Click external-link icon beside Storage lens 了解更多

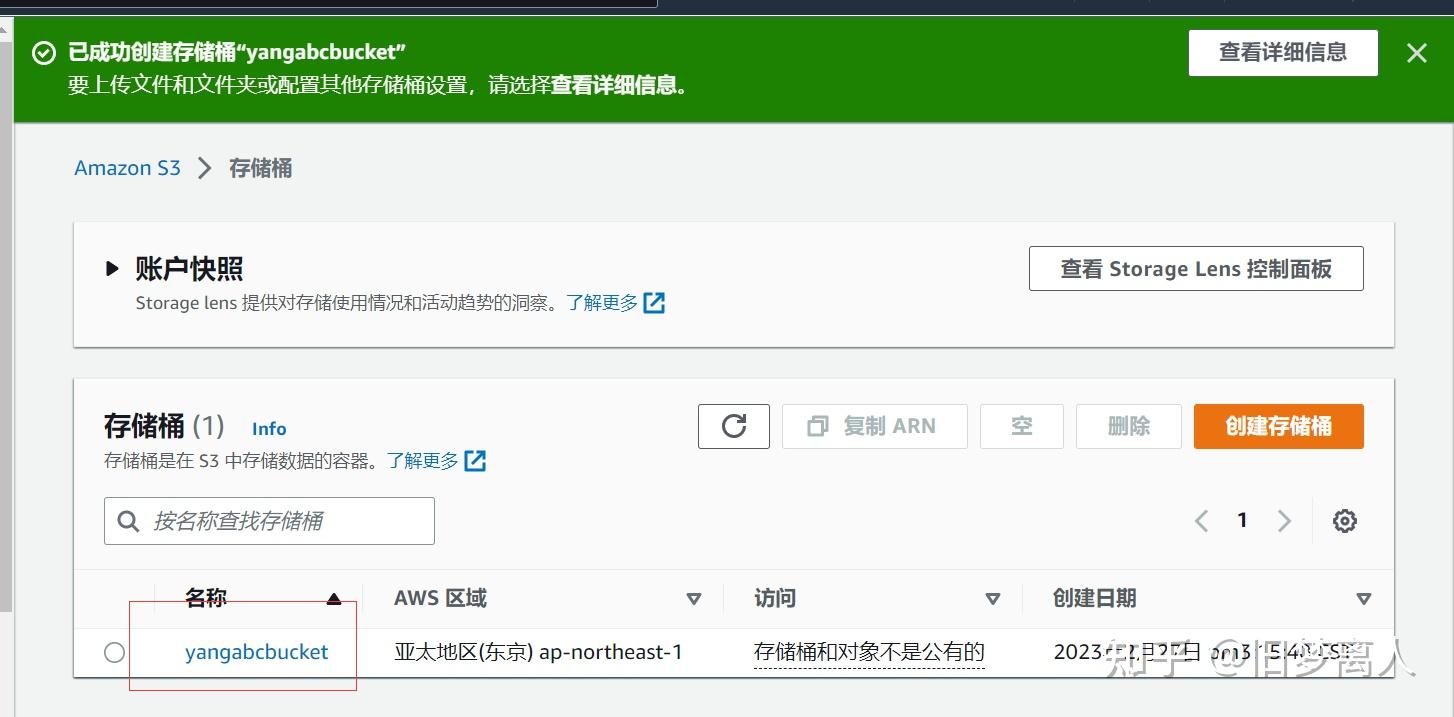tap(654, 302)
